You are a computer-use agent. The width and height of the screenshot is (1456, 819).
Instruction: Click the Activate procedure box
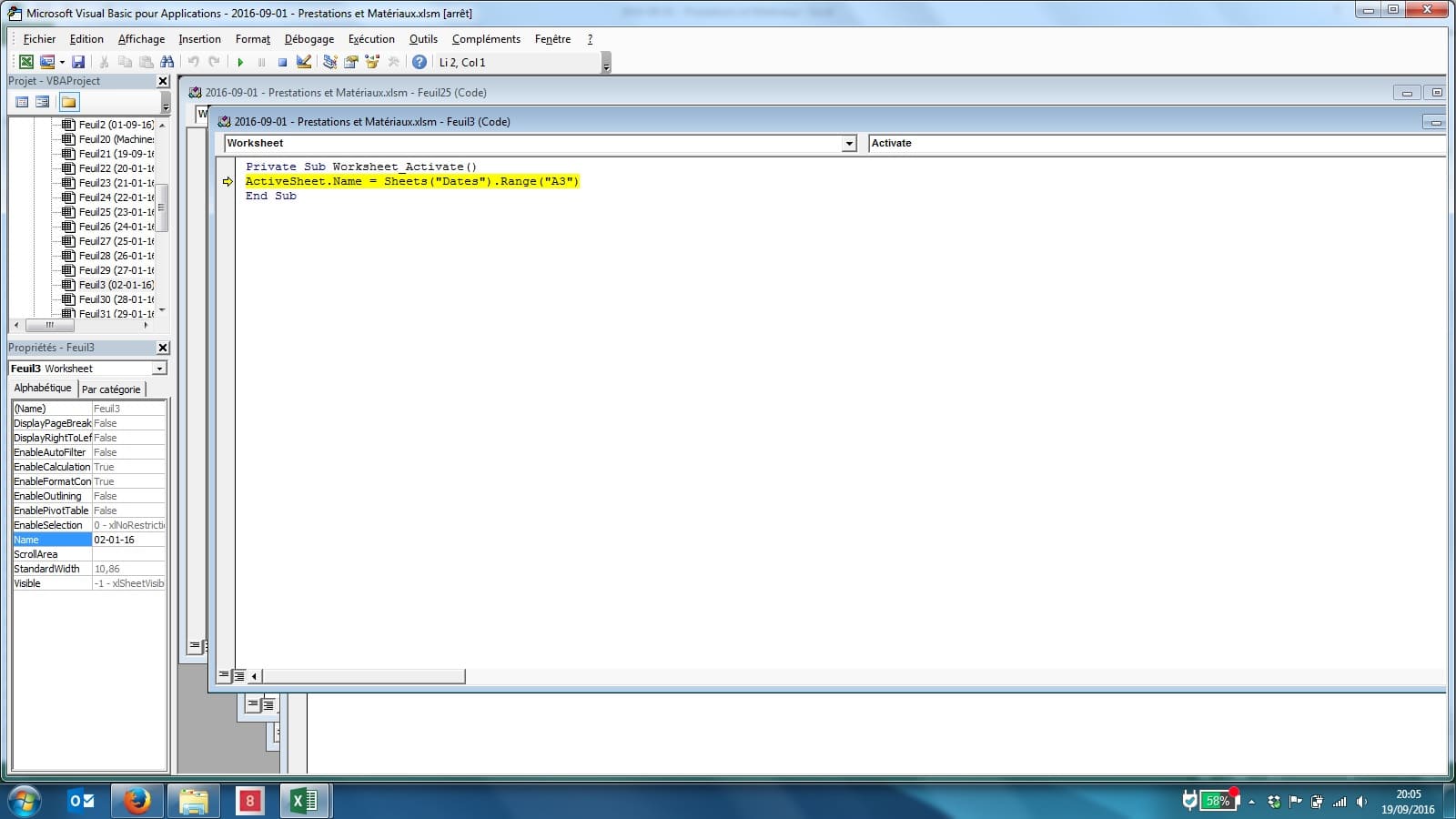tap(1157, 143)
